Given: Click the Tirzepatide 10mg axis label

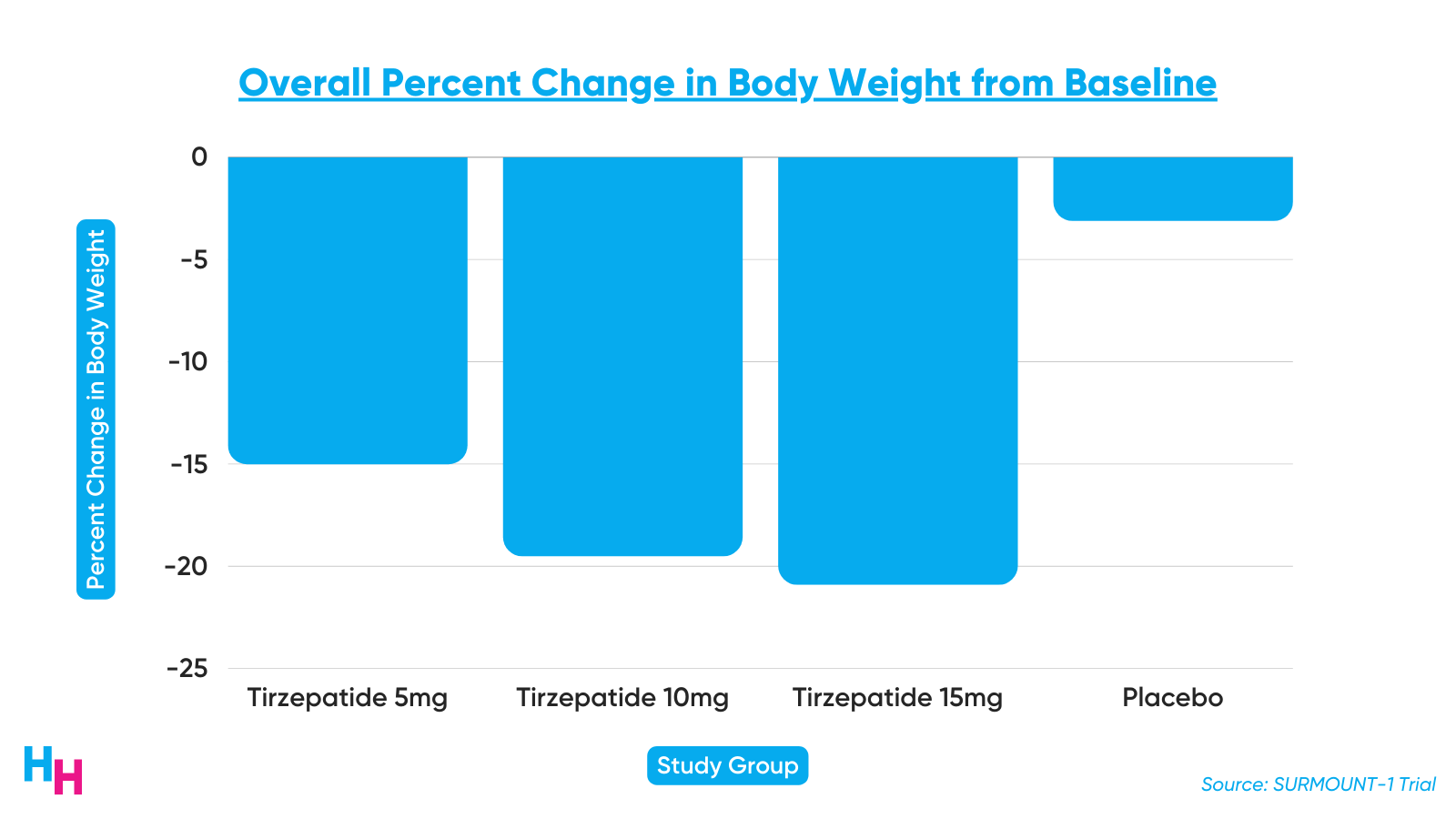Looking at the screenshot, I should pyautogui.click(x=622, y=698).
